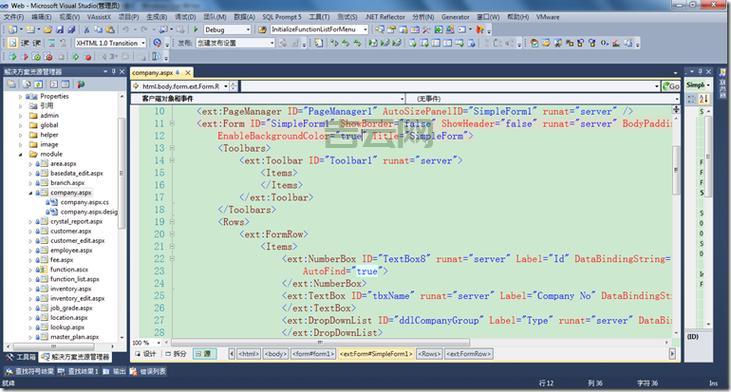
Task: Switch to Split view
Action: tap(176, 354)
